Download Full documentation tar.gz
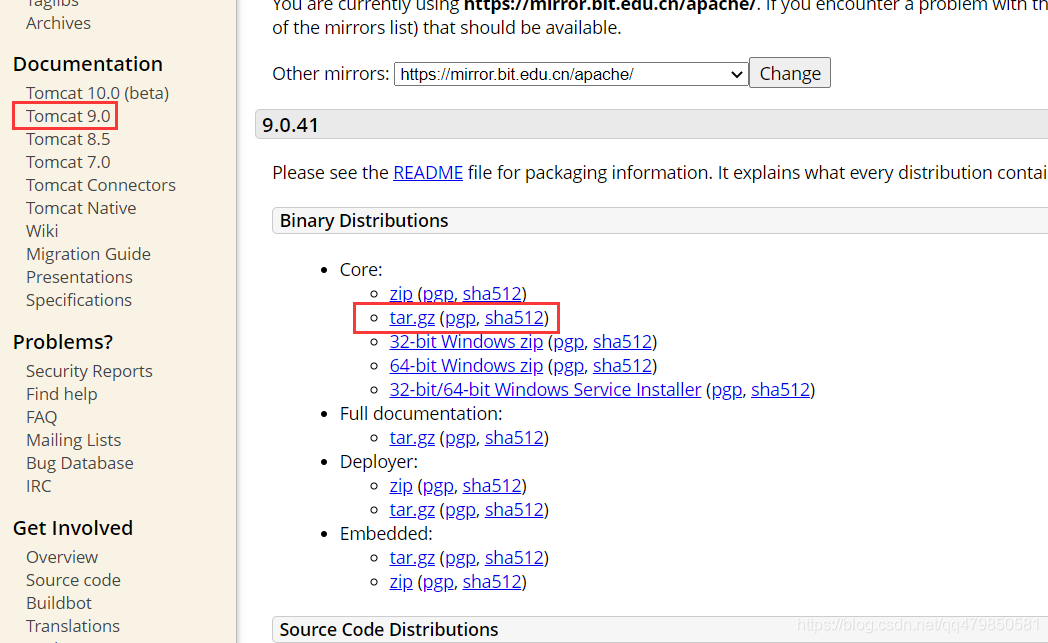The height and width of the screenshot is (643, 1048). 412,438
